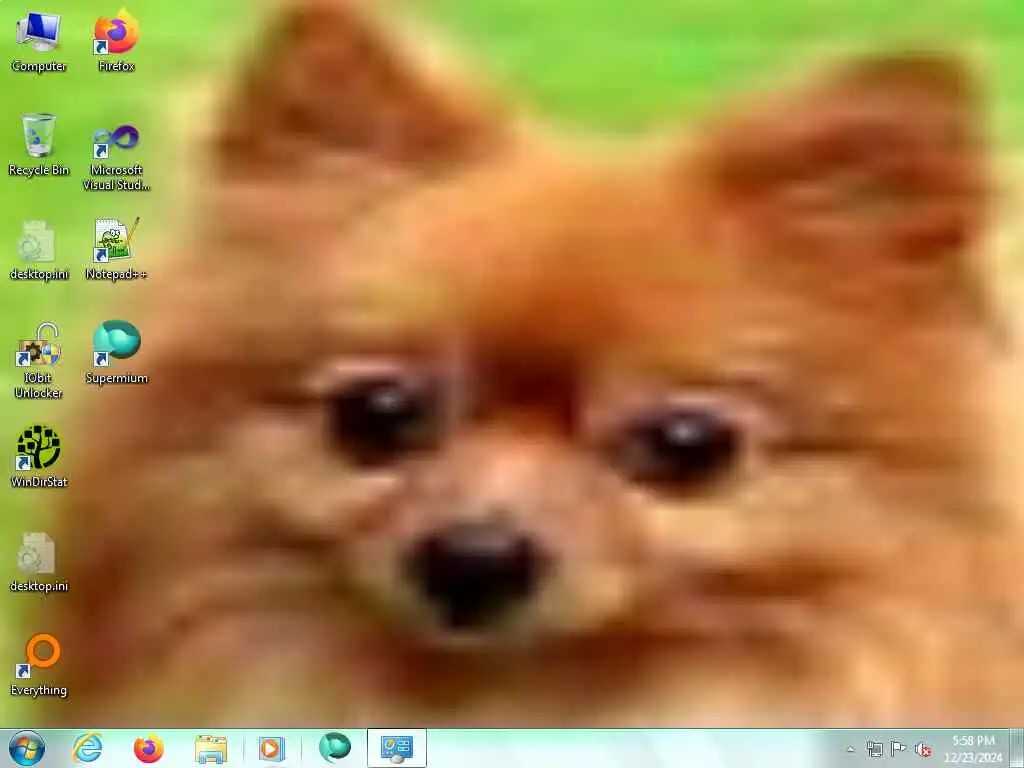Screen dimensions: 1024x768
Task: Switch to the active Control Panel taskbar item
Action: click(396, 748)
